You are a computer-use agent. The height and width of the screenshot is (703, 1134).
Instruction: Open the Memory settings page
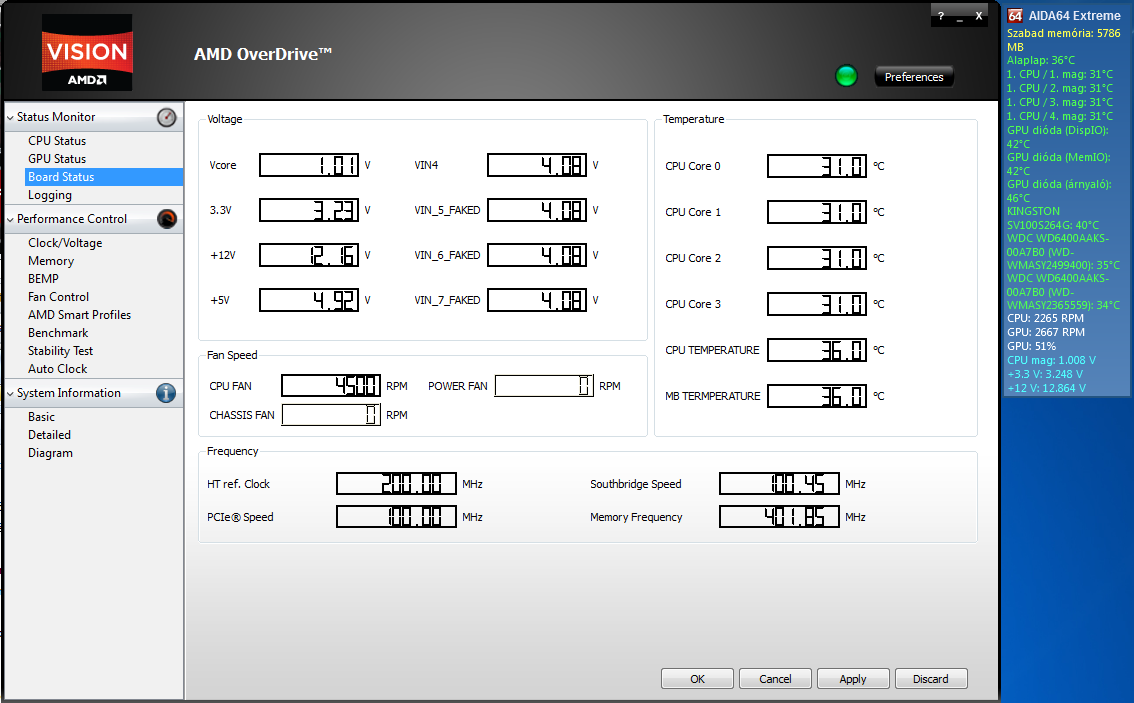click(51, 261)
